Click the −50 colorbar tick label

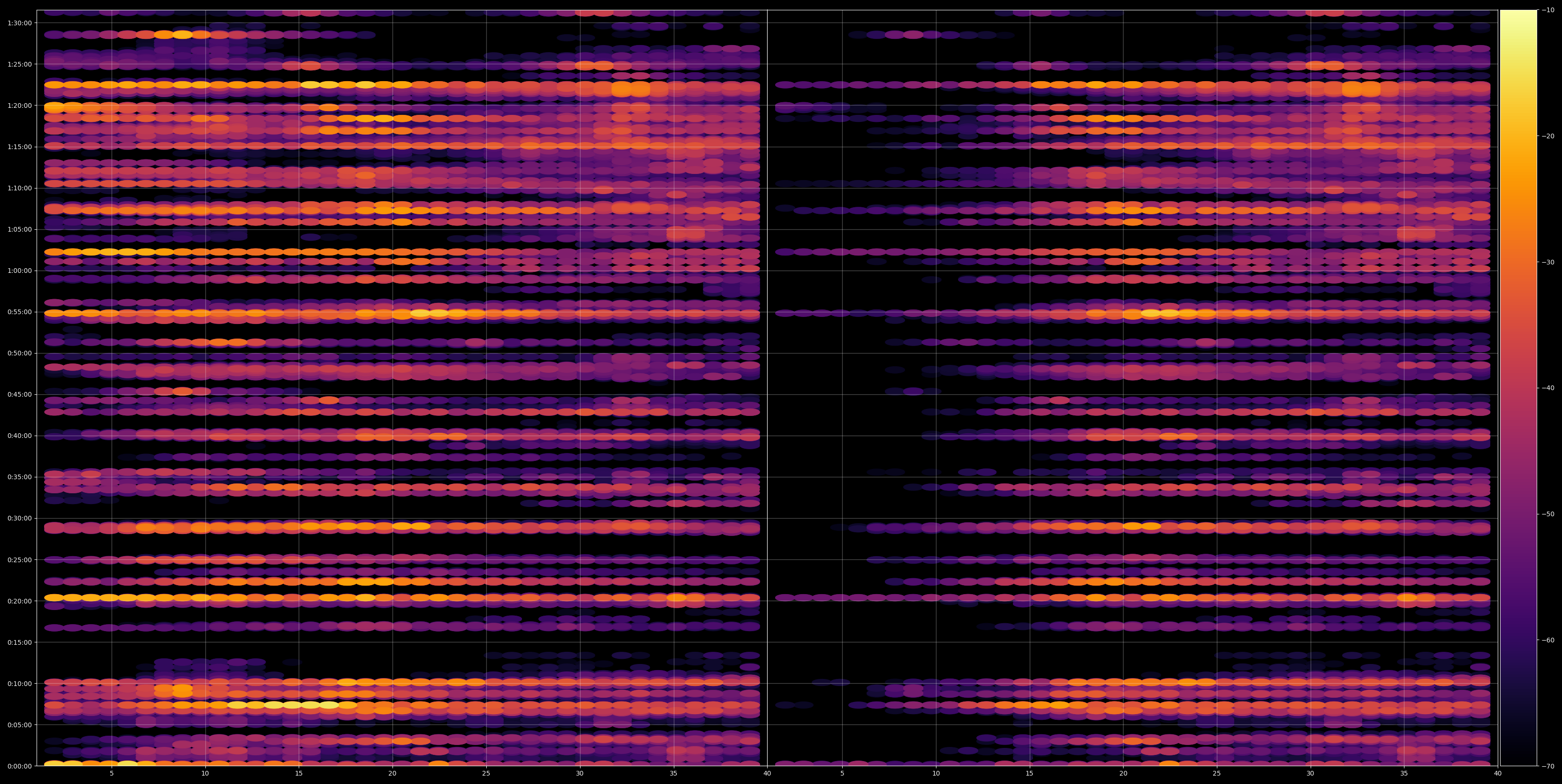[x=1547, y=514]
